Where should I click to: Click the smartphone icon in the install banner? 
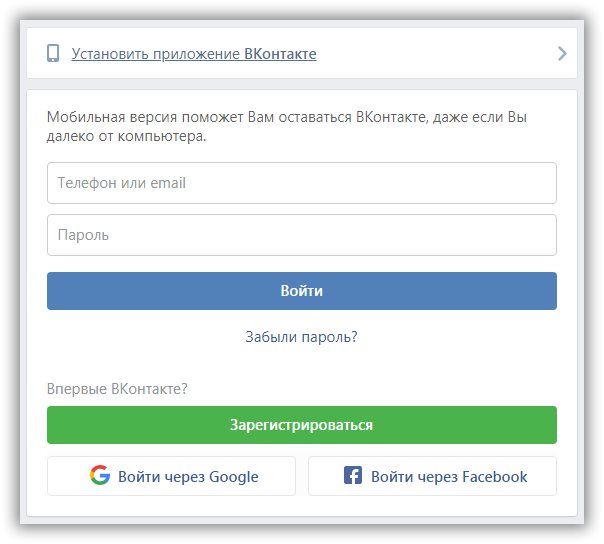click(x=53, y=54)
